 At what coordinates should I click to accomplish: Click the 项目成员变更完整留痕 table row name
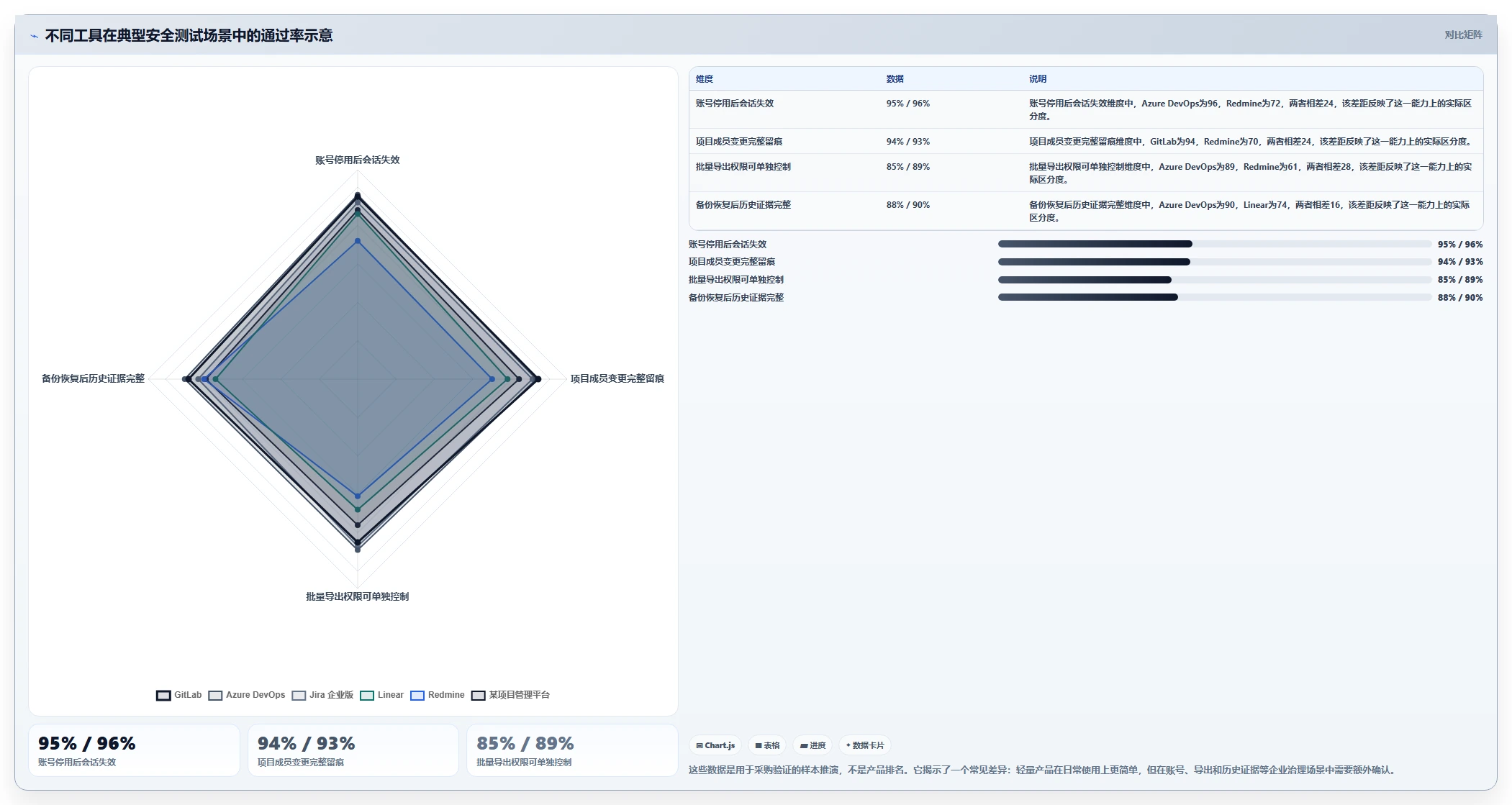click(x=739, y=142)
